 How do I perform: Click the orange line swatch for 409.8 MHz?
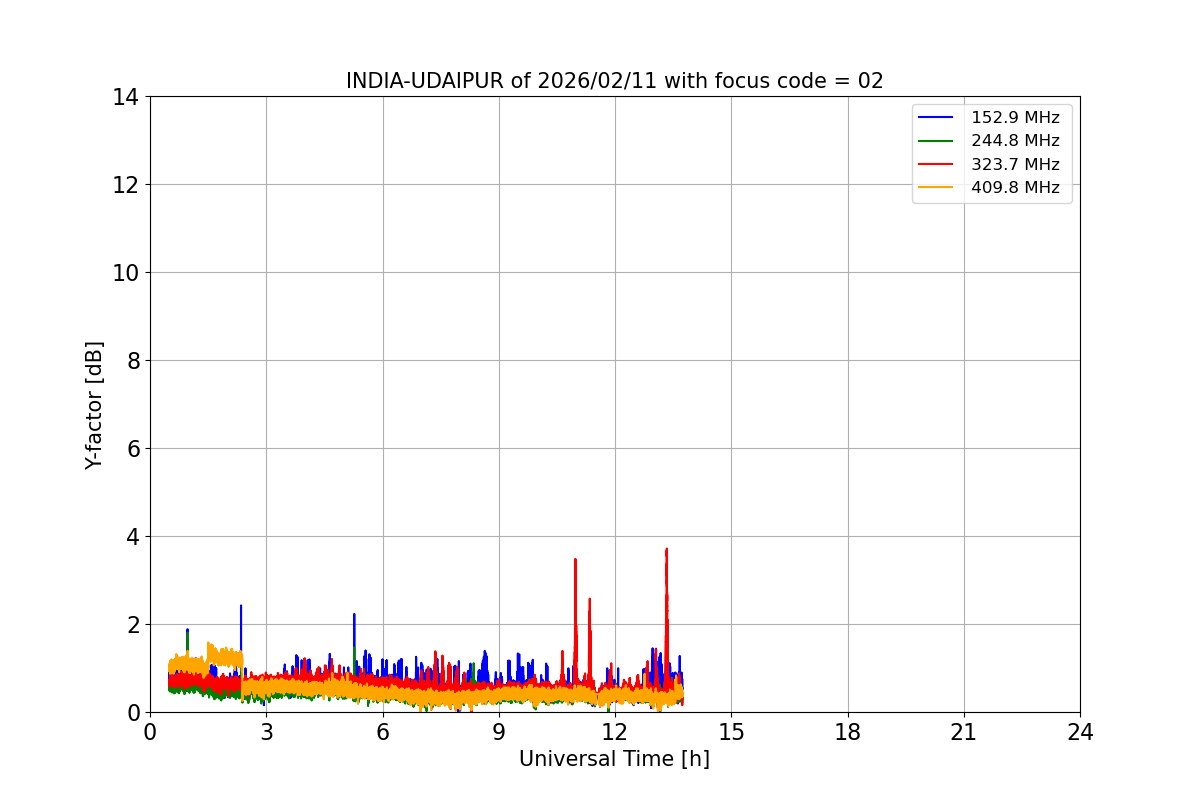click(x=937, y=187)
